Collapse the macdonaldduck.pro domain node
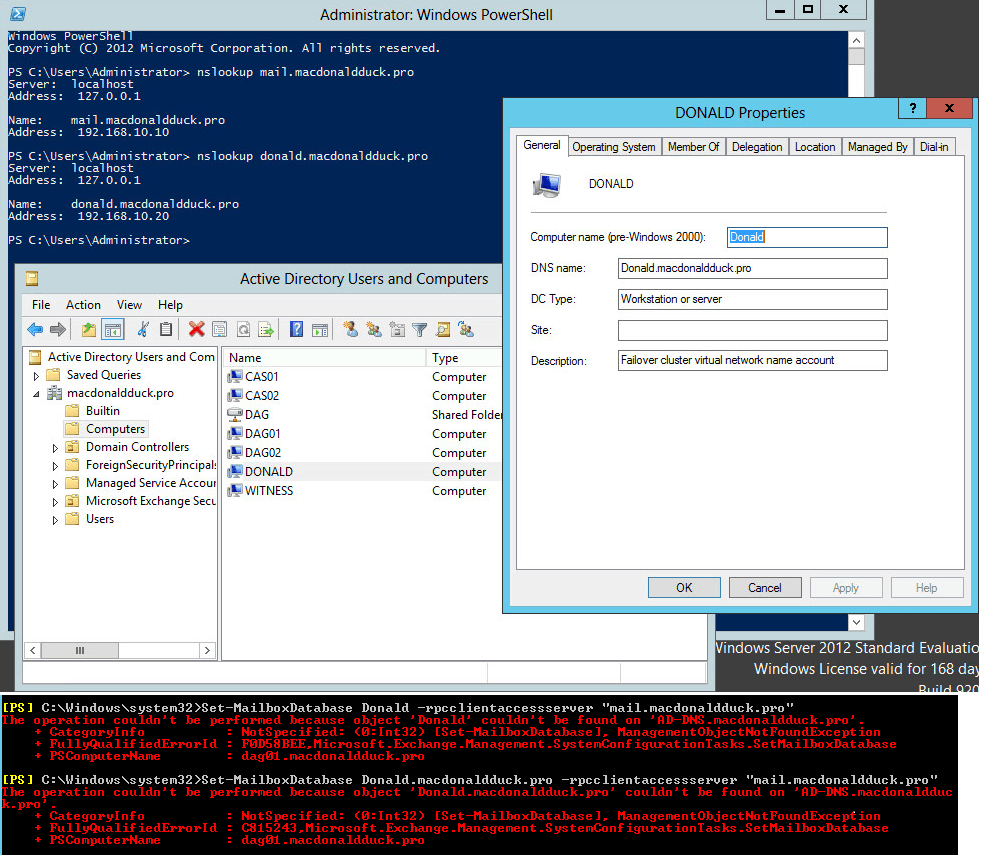Screen dimensions: 987x861 pyautogui.click(x=38, y=394)
